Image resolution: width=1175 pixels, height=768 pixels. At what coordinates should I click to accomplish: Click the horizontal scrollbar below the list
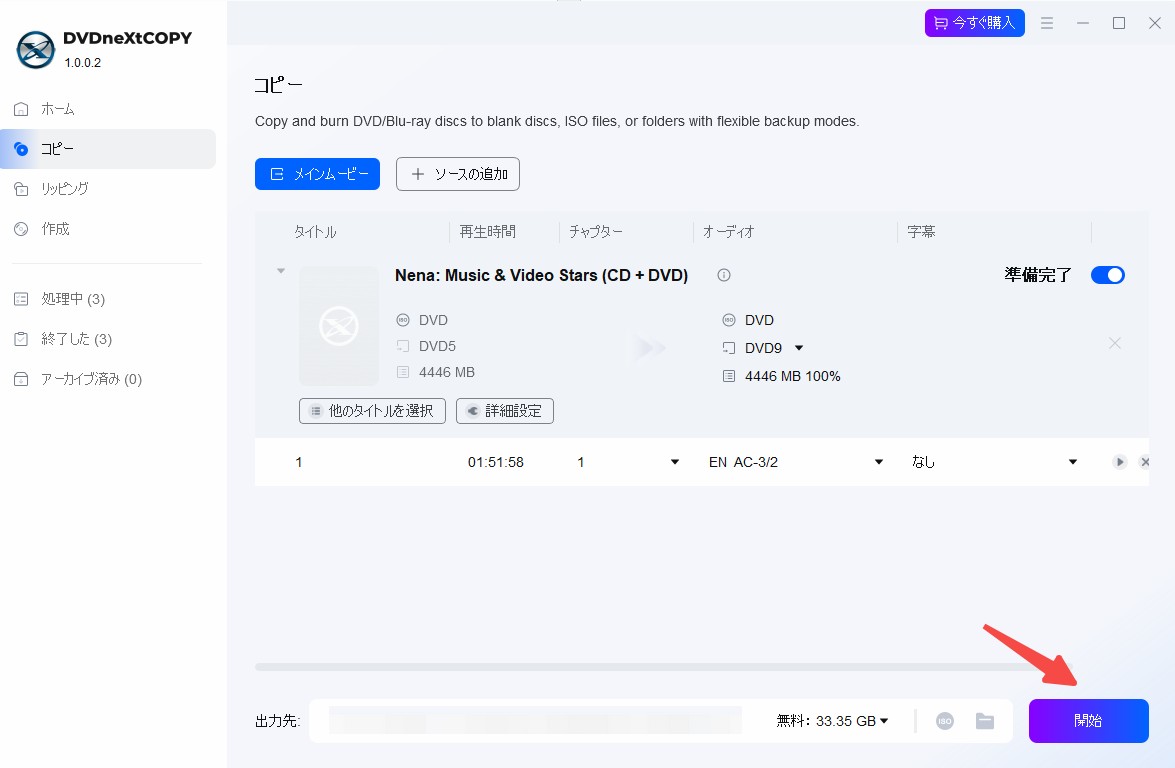coord(663,667)
